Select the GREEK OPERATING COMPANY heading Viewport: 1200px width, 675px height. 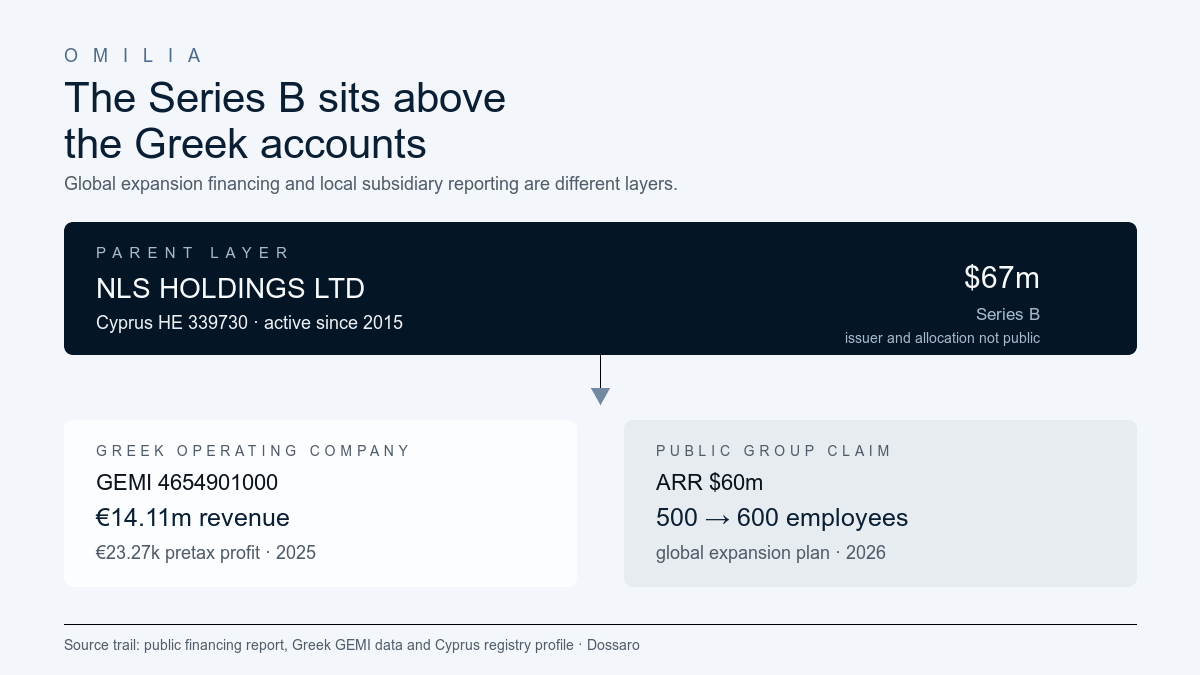(x=253, y=451)
